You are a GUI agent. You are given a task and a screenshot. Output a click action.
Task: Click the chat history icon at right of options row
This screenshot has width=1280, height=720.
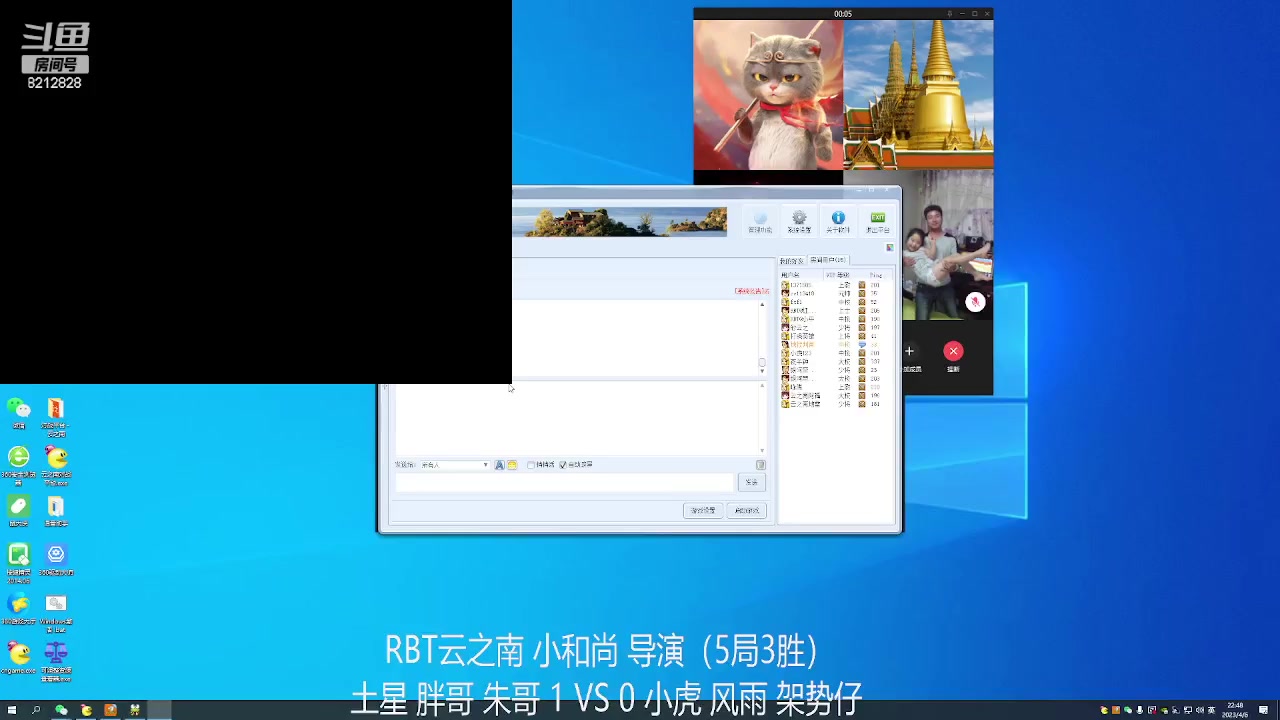point(761,464)
